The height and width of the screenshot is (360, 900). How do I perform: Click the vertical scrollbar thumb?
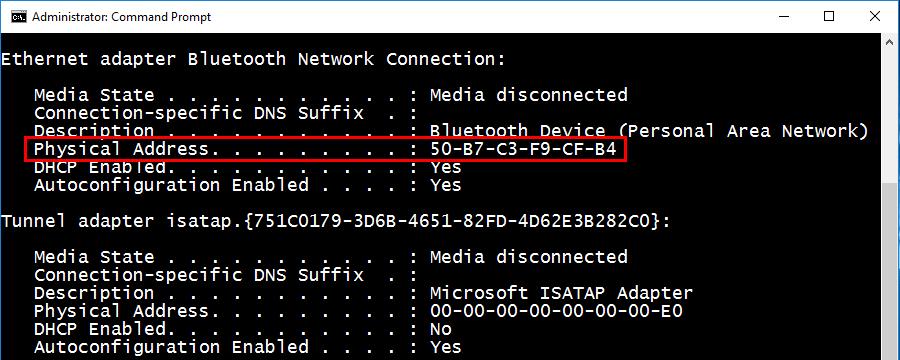889,271
